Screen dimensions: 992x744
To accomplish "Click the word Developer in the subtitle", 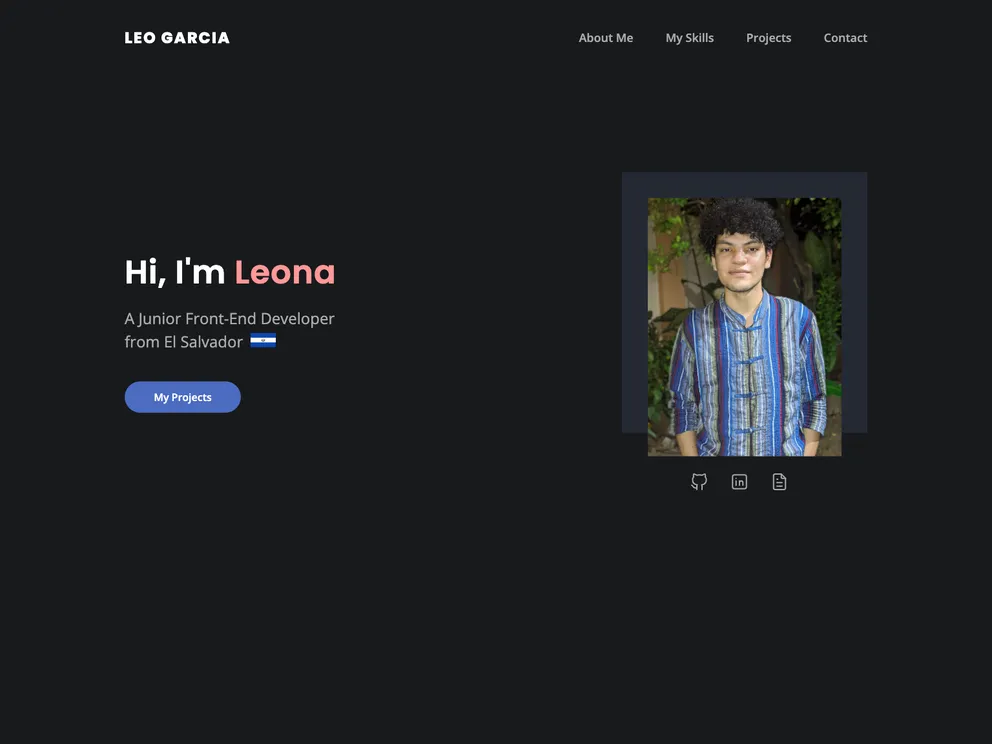I will (297, 318).
